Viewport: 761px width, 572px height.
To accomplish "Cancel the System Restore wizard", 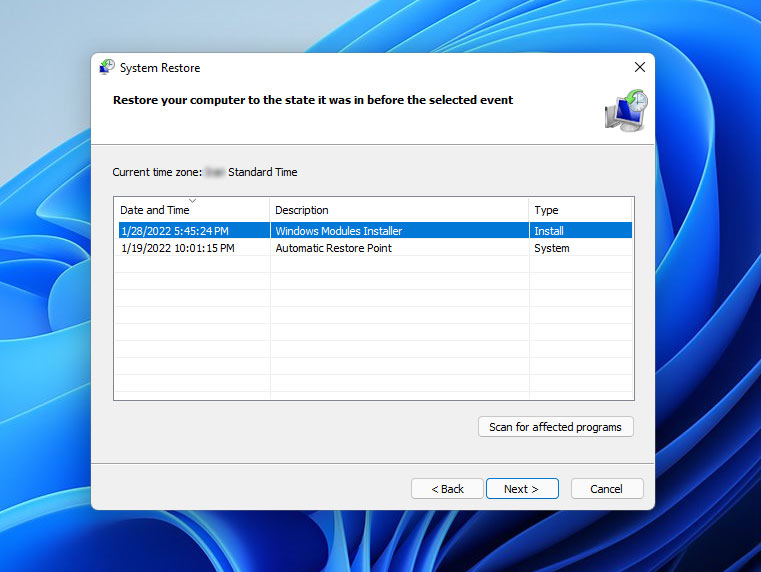I will tap(606, 489).
